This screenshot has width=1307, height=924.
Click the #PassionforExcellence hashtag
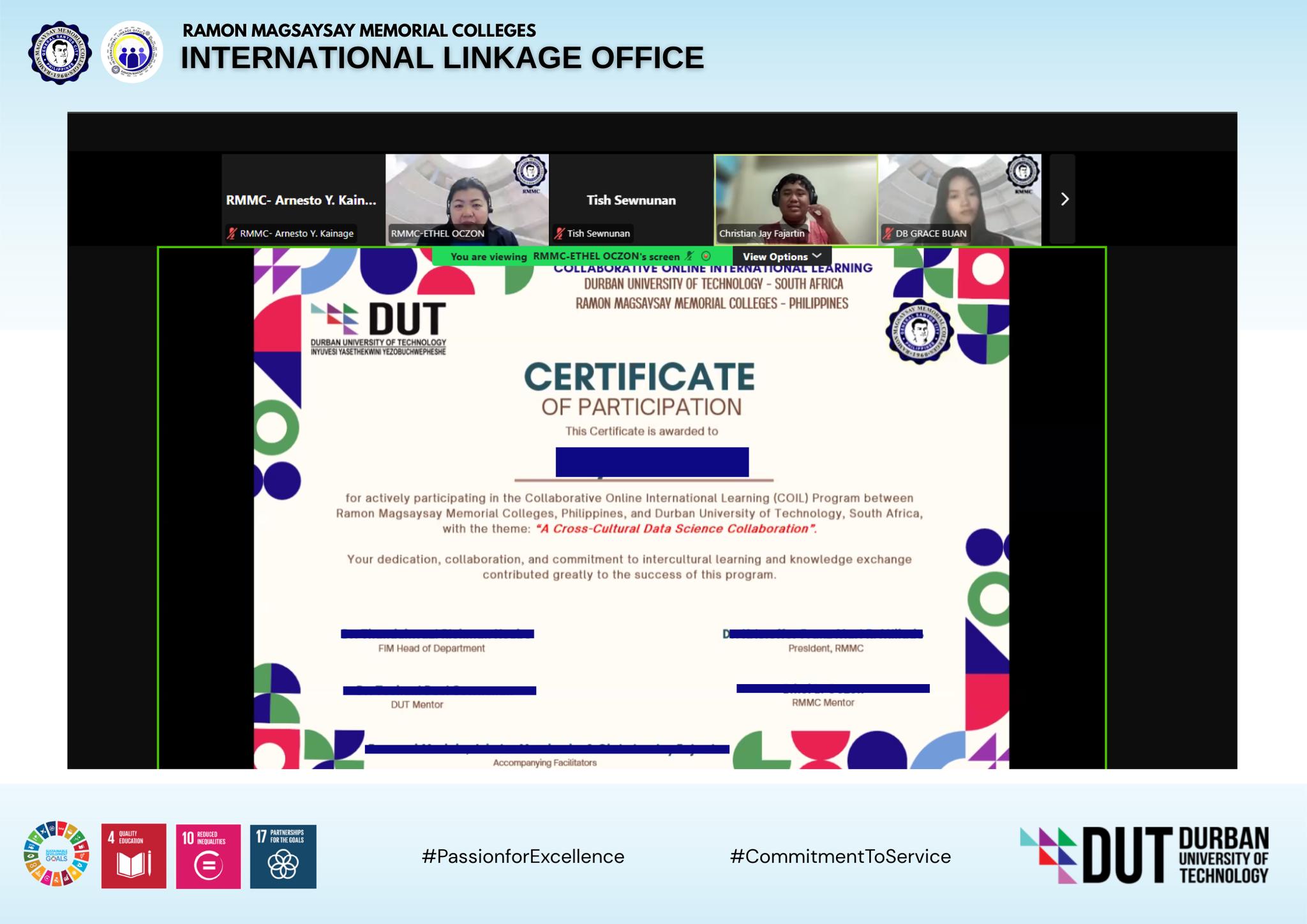[523, 856]
